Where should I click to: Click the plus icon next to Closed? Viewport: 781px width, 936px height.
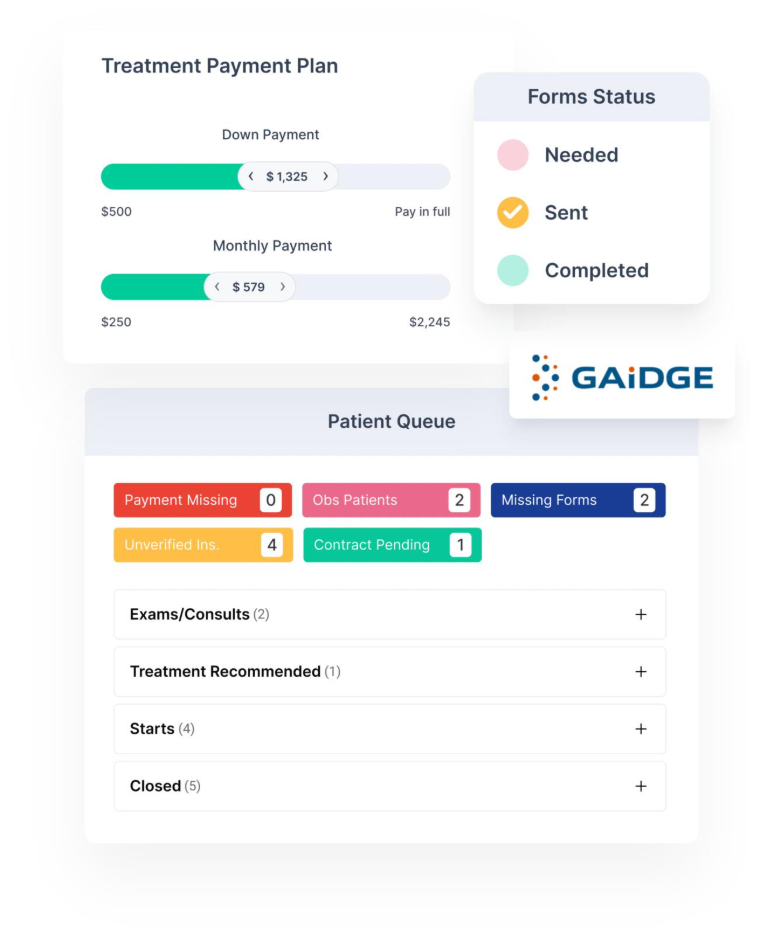coord(641,786)
